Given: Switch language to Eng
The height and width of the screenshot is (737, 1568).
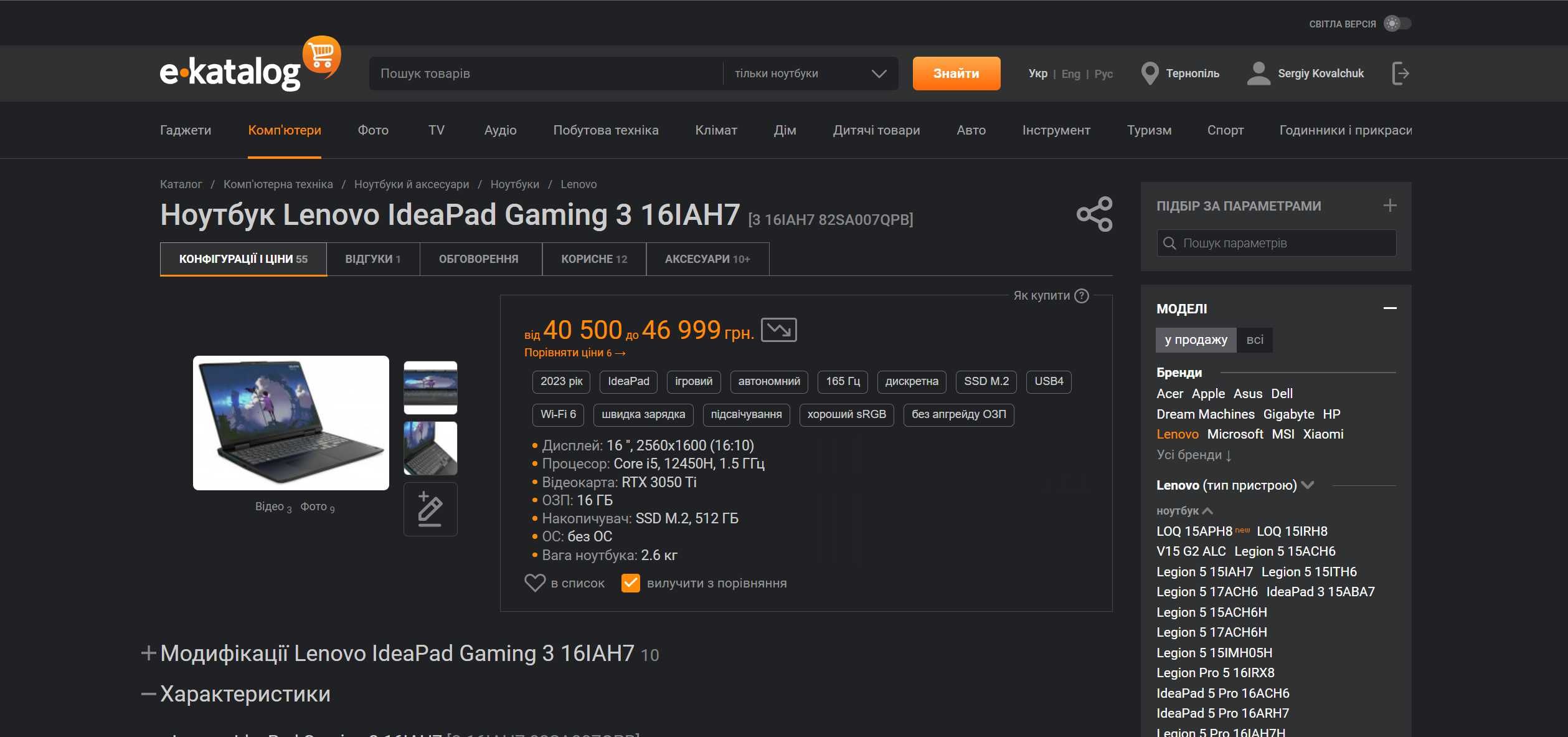Looking at the screenshot, I should (x=1070, y=74).
